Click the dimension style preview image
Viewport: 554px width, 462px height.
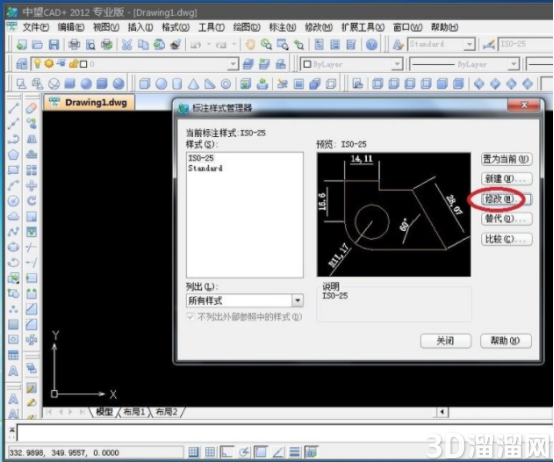[394, 215]
